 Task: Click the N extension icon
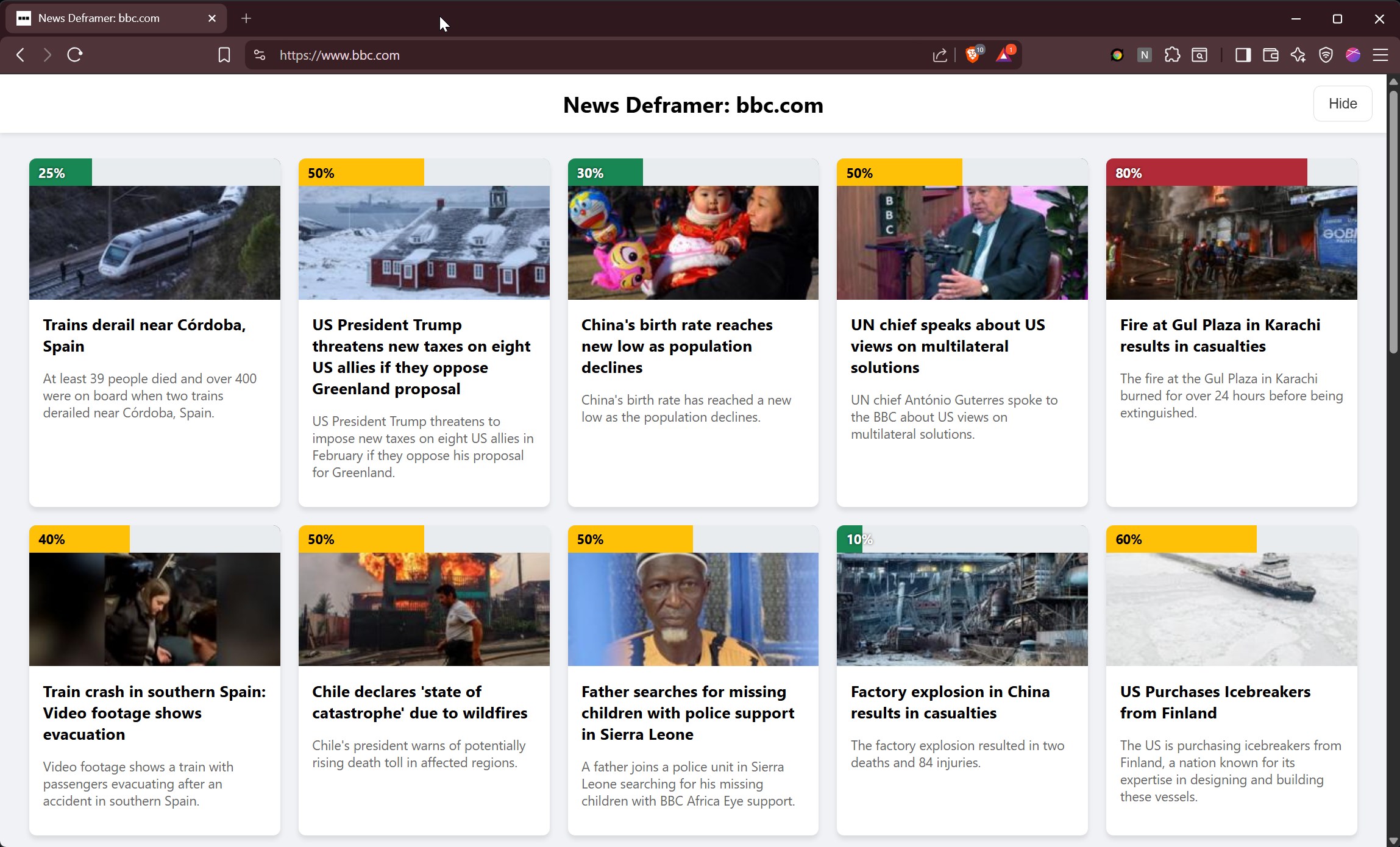pyautogui.click(x=1144, y=55)
